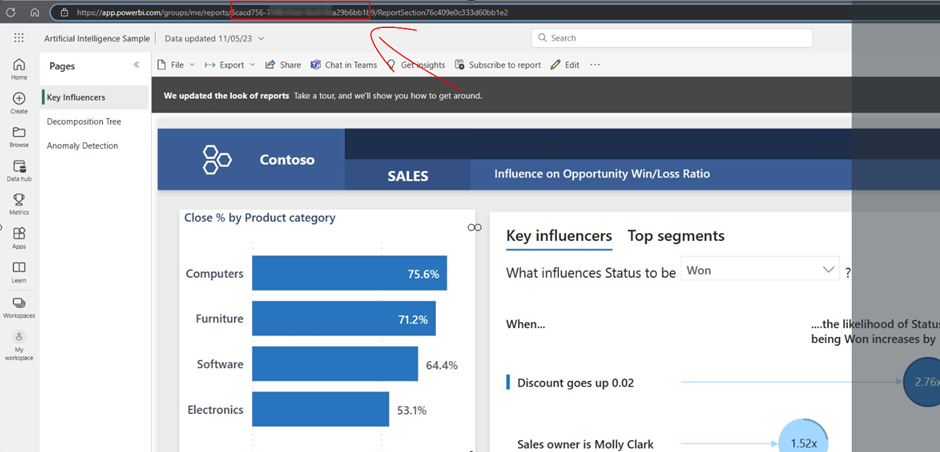Switch to the Key influencers tab
Image resolution: width=940 pixels, height=452 pixels.
pyautogui.click(x=559, y=236)
